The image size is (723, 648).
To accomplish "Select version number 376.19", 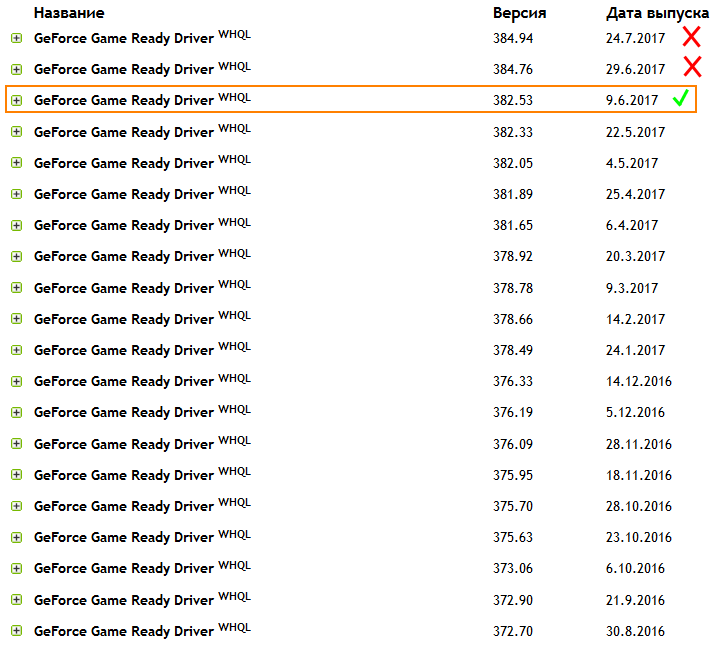I will (x=513, y=412).
